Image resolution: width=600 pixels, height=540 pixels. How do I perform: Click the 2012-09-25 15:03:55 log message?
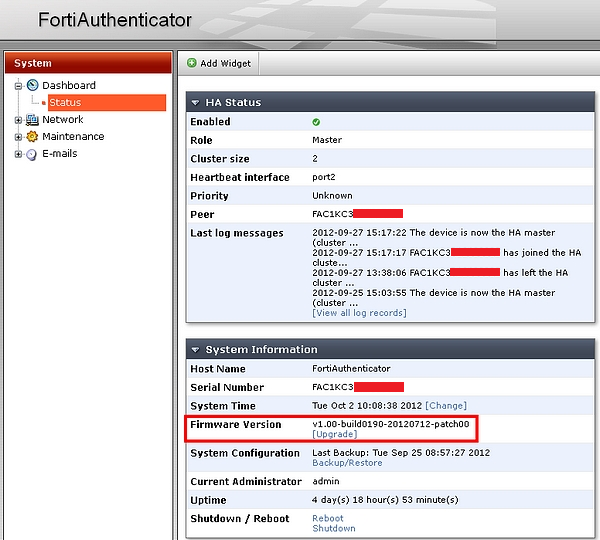tap(434, 297)
